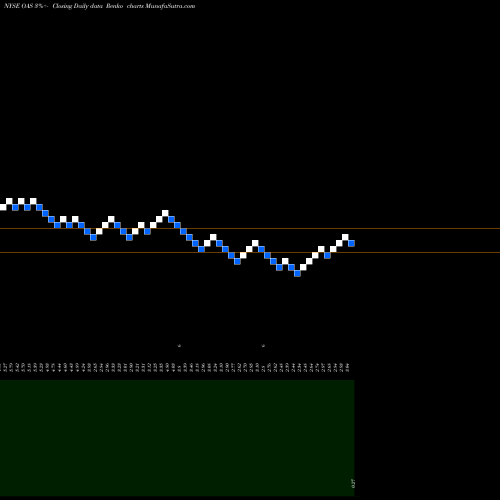500x500 pixels.
Task: Select the rightmost blue Renko brick
Action: click(x=351, y=243)
